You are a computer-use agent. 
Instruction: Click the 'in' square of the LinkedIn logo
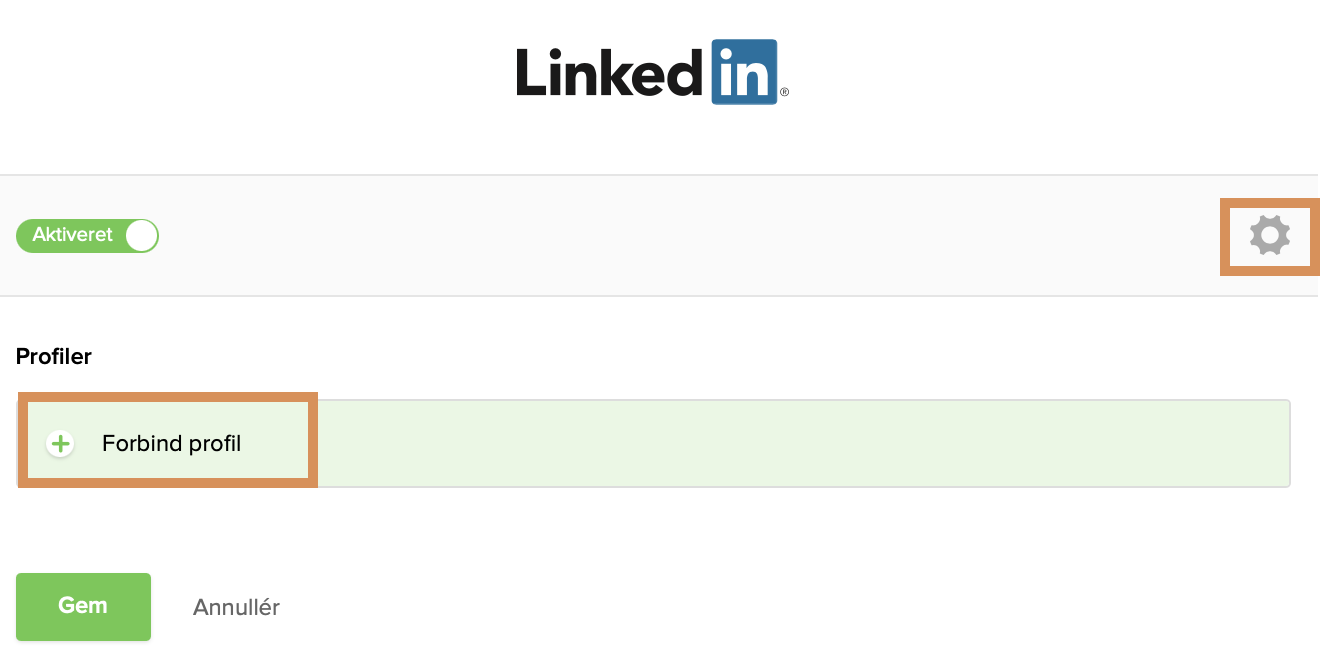coord(744,71)
